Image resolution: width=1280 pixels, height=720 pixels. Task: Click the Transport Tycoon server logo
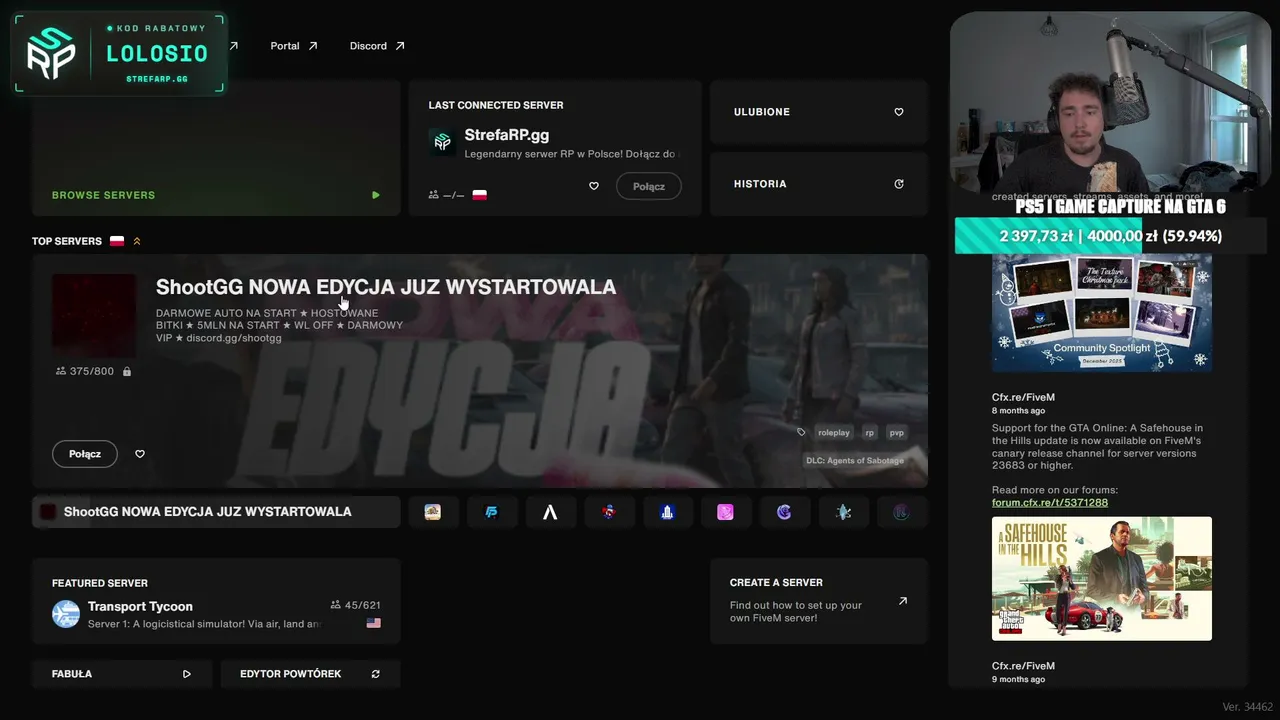coord(66,614)
